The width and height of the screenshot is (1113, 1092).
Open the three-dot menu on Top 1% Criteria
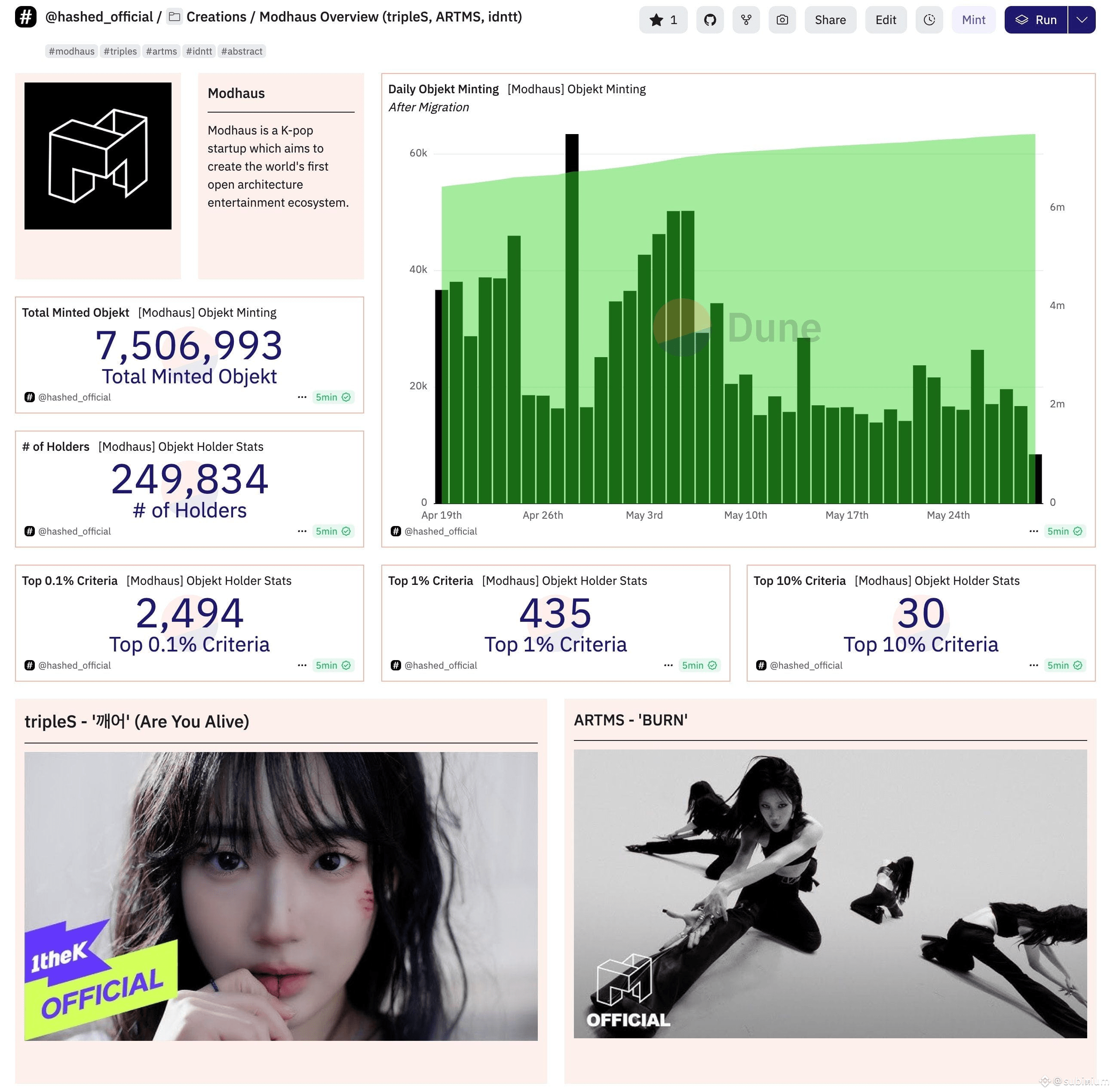668,665
